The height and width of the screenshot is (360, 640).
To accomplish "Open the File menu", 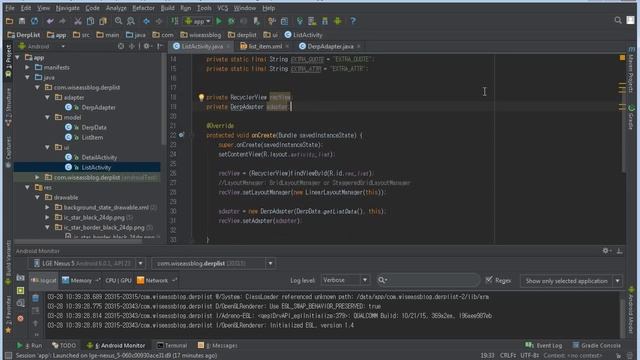I will coord(10,8).
